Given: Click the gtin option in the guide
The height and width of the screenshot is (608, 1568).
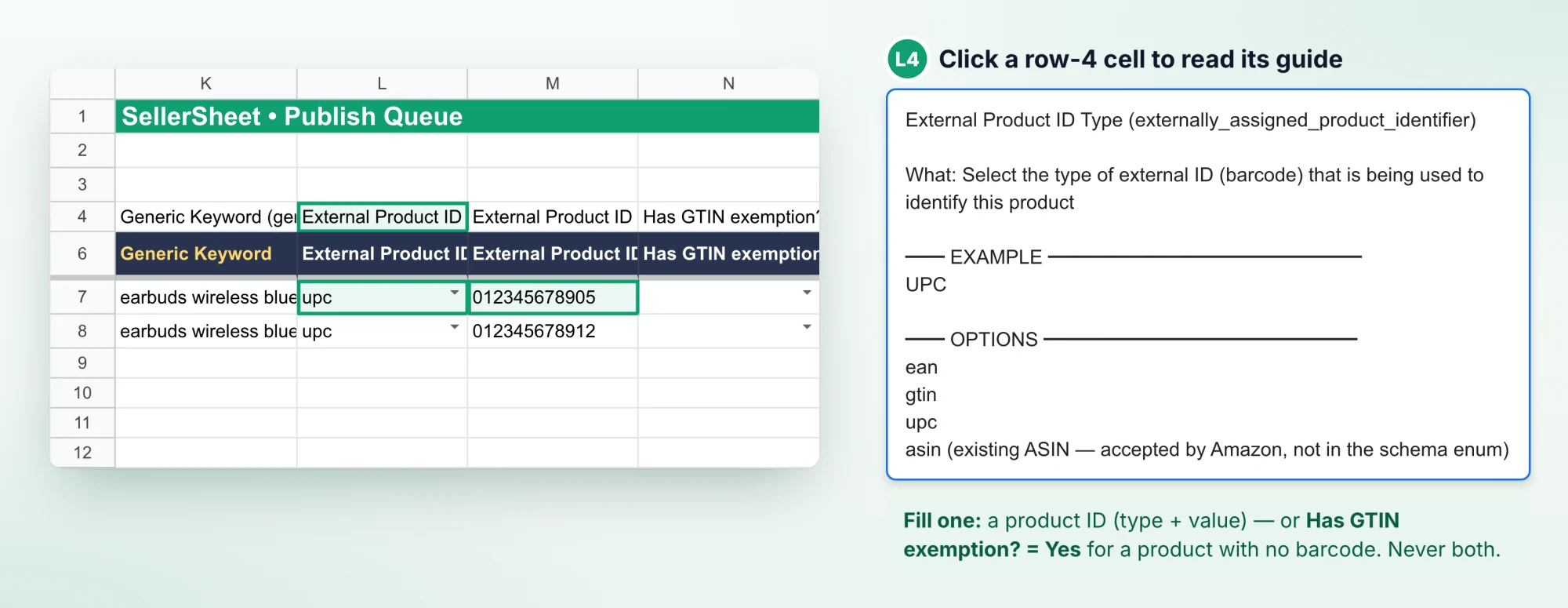Looking at the screenshot, I should click(x=921, y=395).
